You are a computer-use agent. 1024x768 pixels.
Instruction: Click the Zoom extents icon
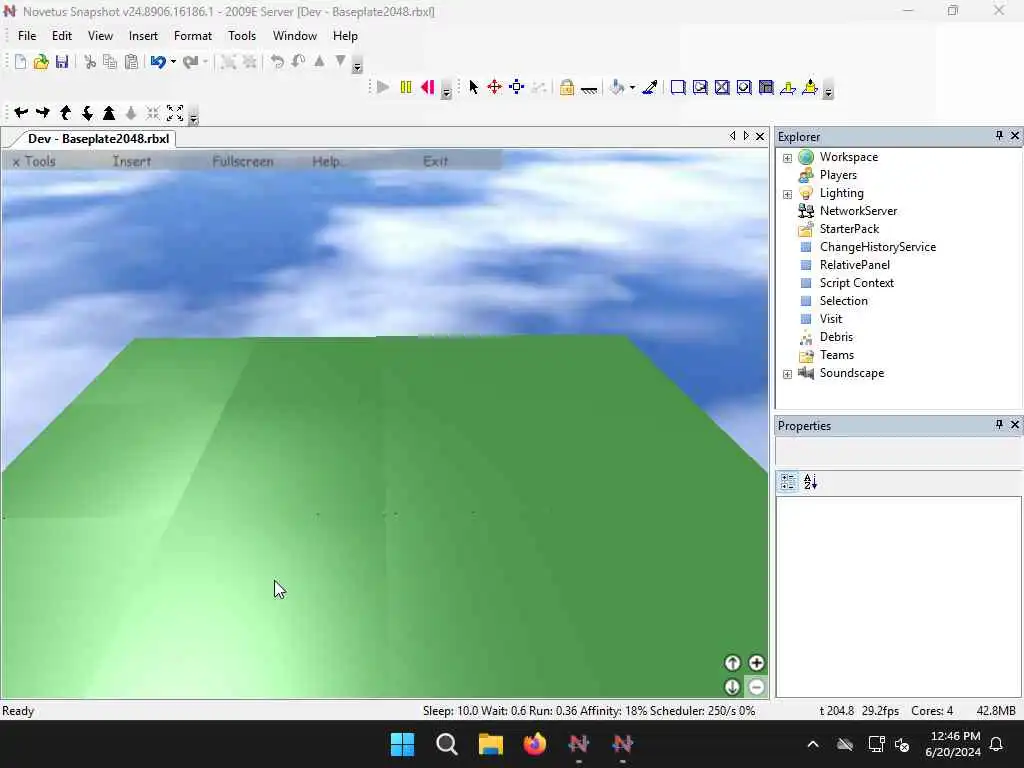pos(175,113)
